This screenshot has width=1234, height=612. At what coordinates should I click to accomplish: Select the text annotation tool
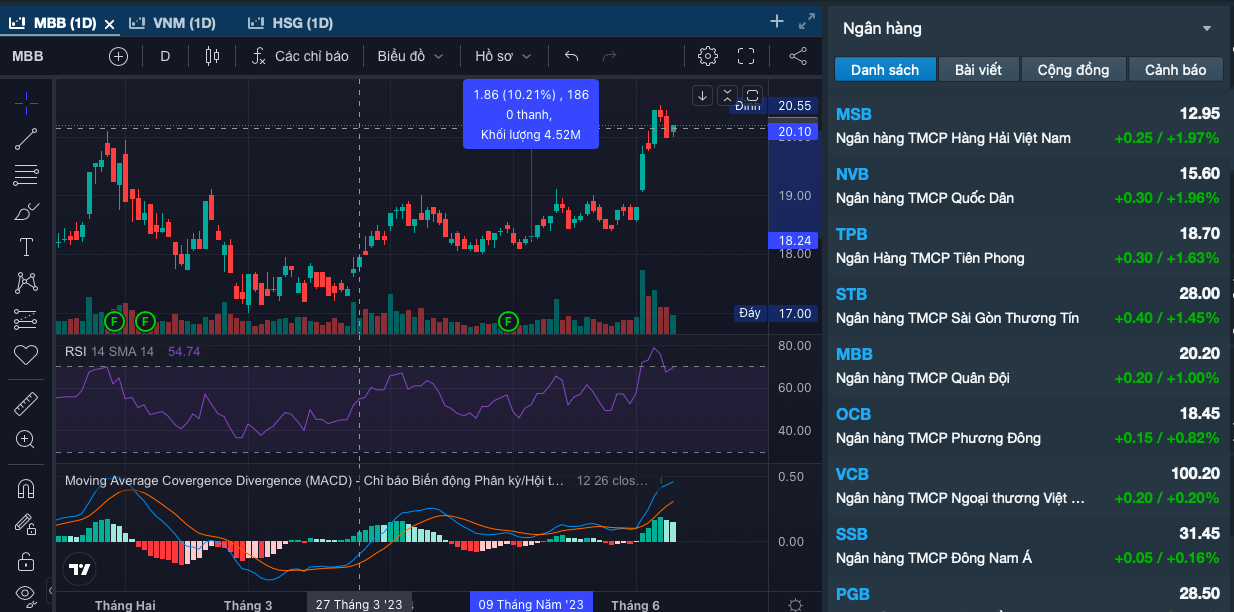click(27, 247)
